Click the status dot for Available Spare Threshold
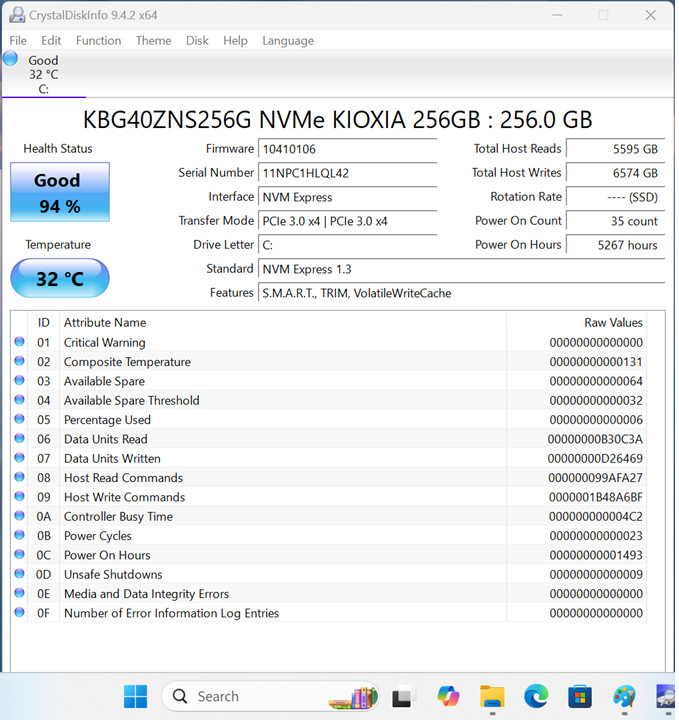Screen dimensions: 679x720 click(19, 399)
